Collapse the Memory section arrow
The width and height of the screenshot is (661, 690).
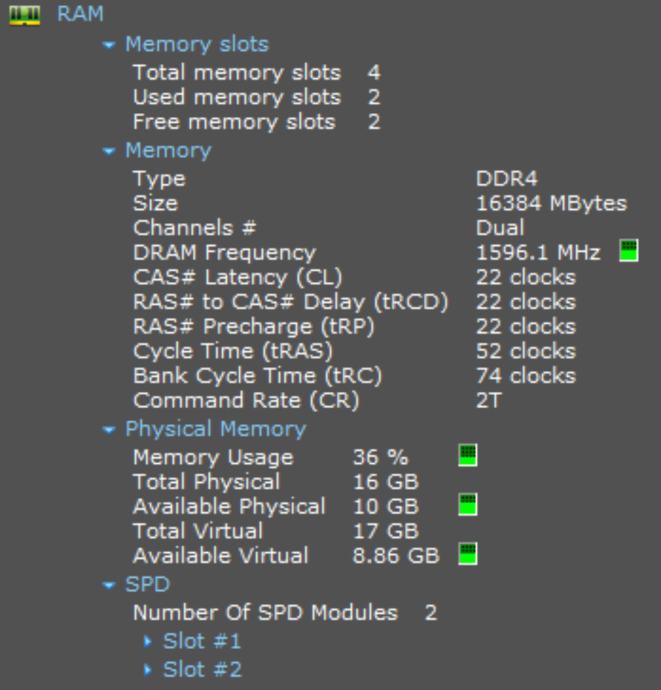108,151
